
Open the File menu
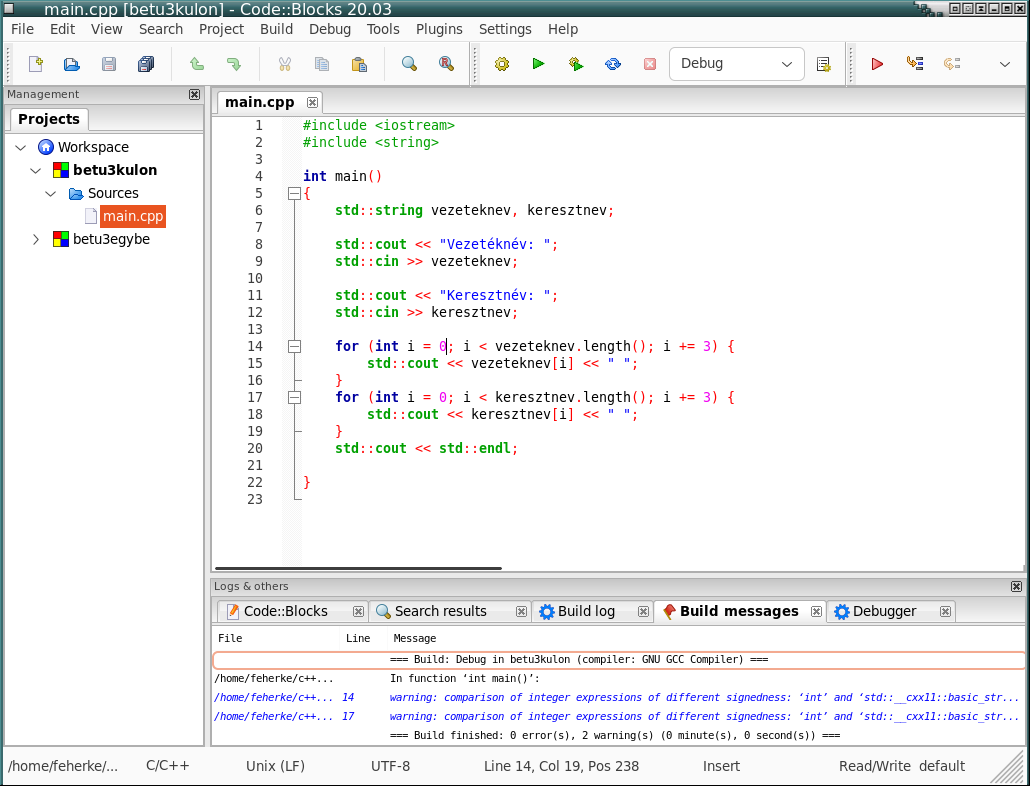22,29
